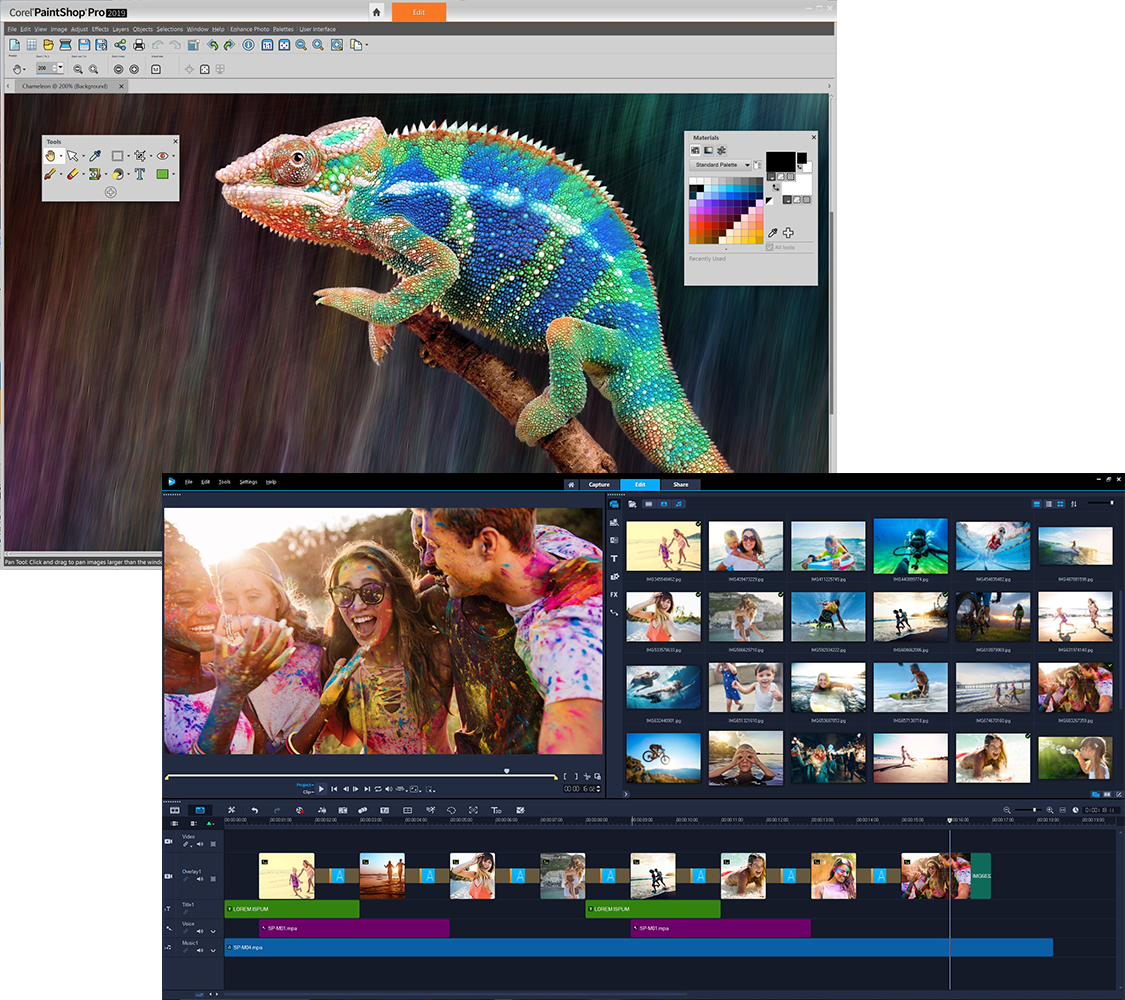Image resolution: width=1125 pixels, height=1000 pixels.
Task: Undo the last edit in the timeline toolbar
Action: tap(255, 810)
